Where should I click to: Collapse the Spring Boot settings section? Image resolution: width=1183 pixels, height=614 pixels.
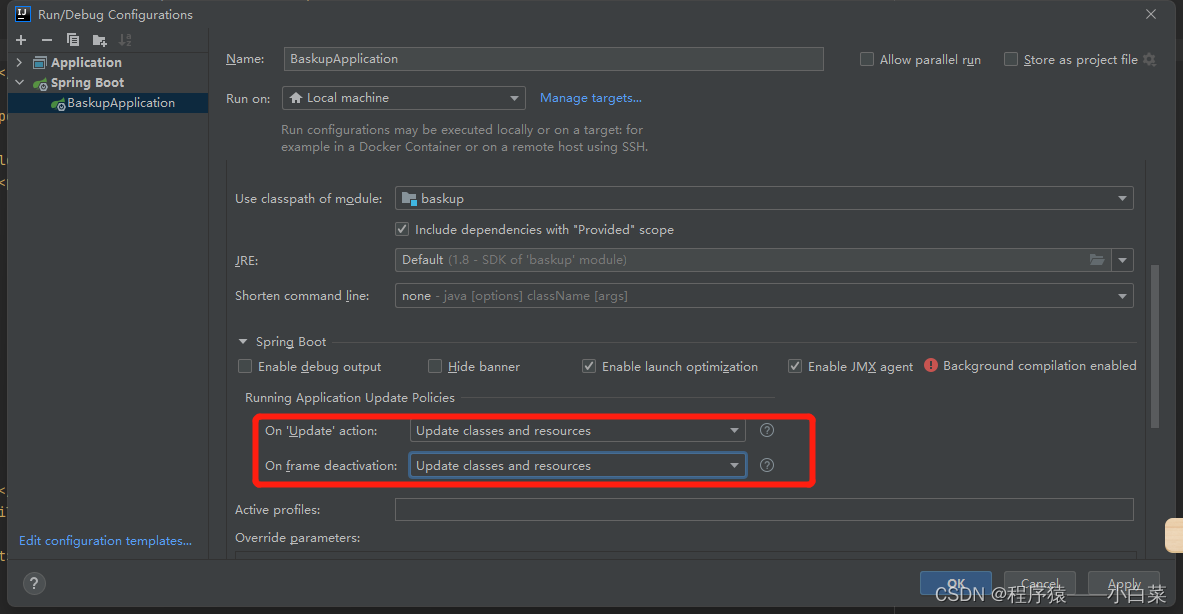242,342
